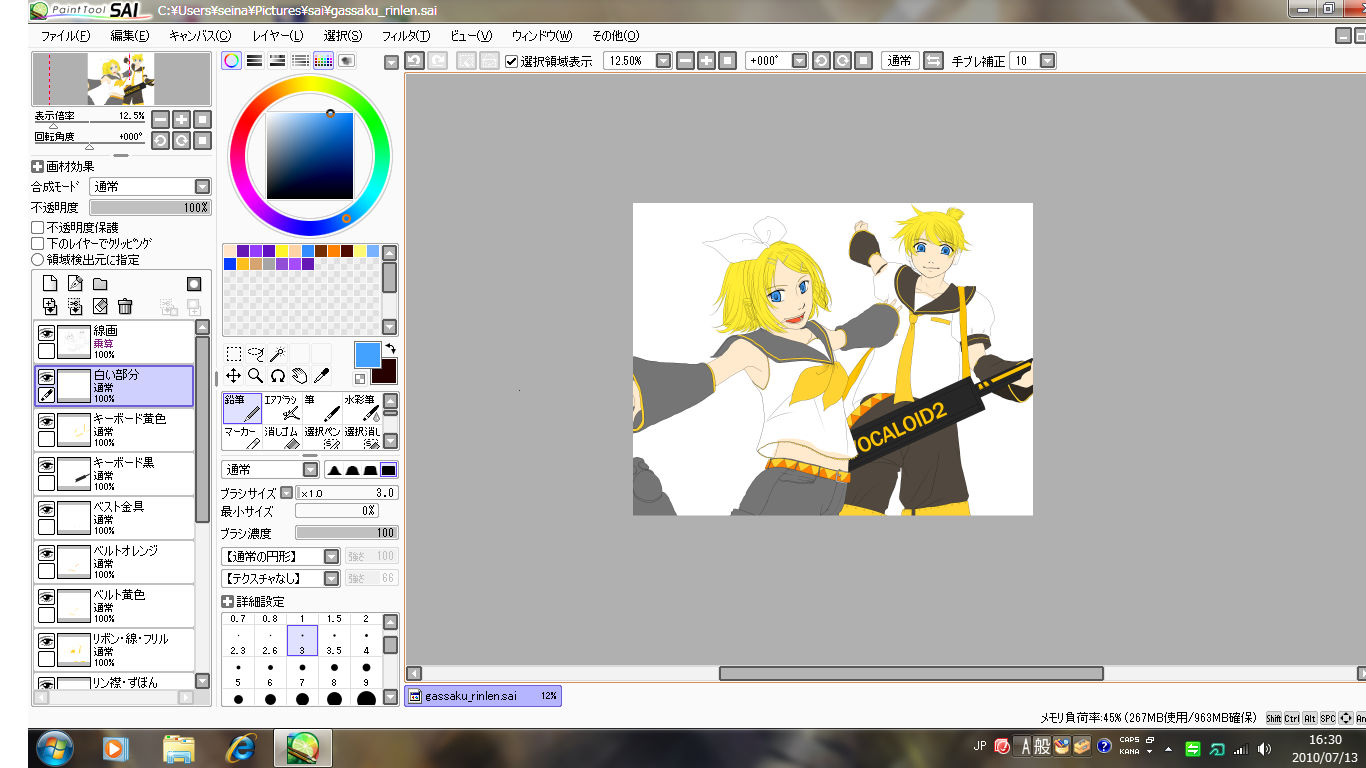Open the 編集 menu
Viewport: 1366px width, 768px height.
click(130, 36)
